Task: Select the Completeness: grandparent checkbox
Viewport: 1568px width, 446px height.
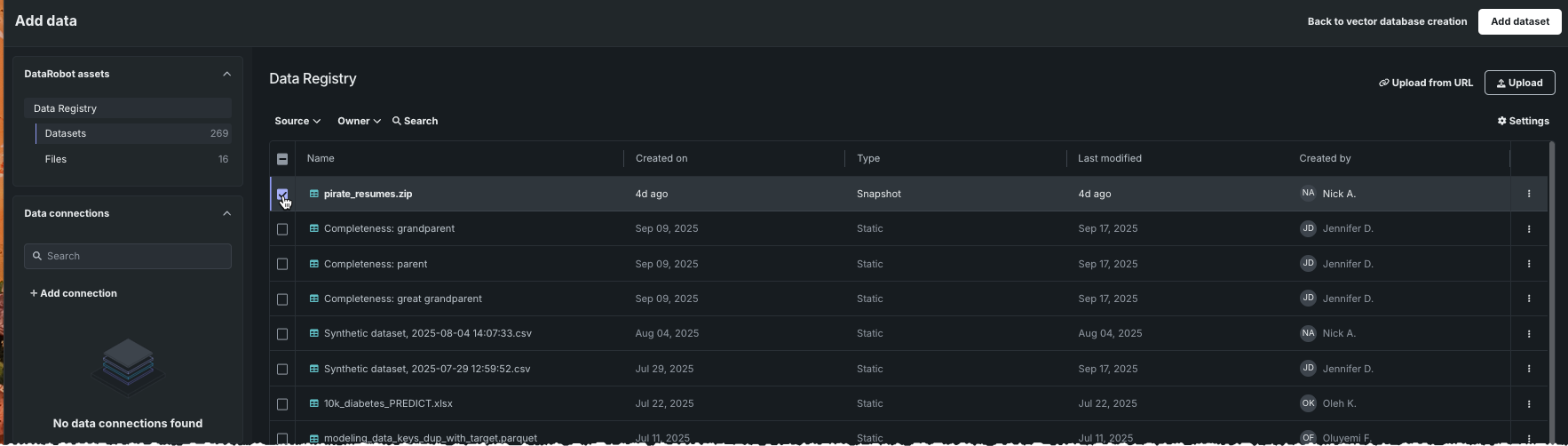Action: pyautogui.click(x=282, y=229)
